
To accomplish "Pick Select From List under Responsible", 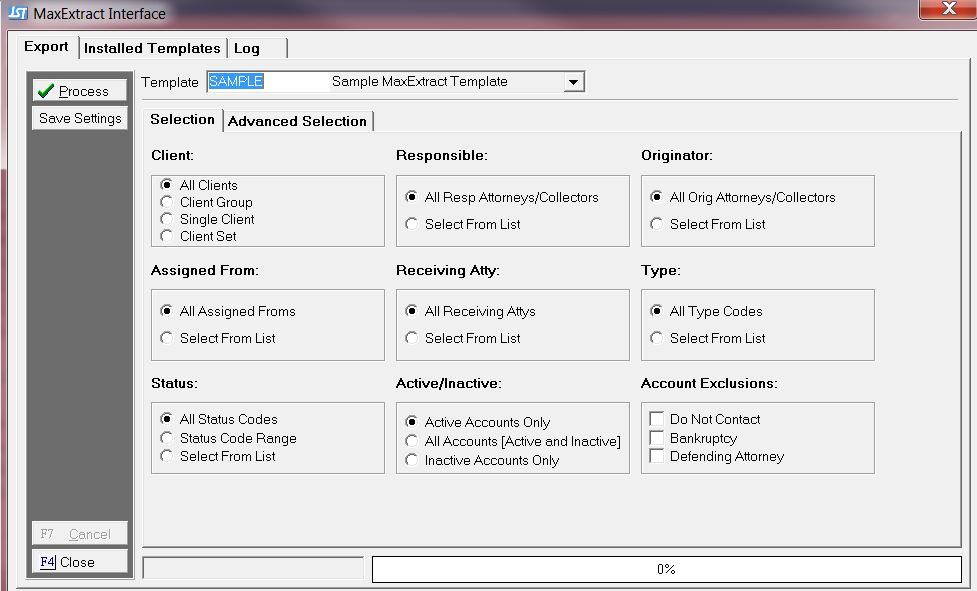I will [x=412, y=224].
